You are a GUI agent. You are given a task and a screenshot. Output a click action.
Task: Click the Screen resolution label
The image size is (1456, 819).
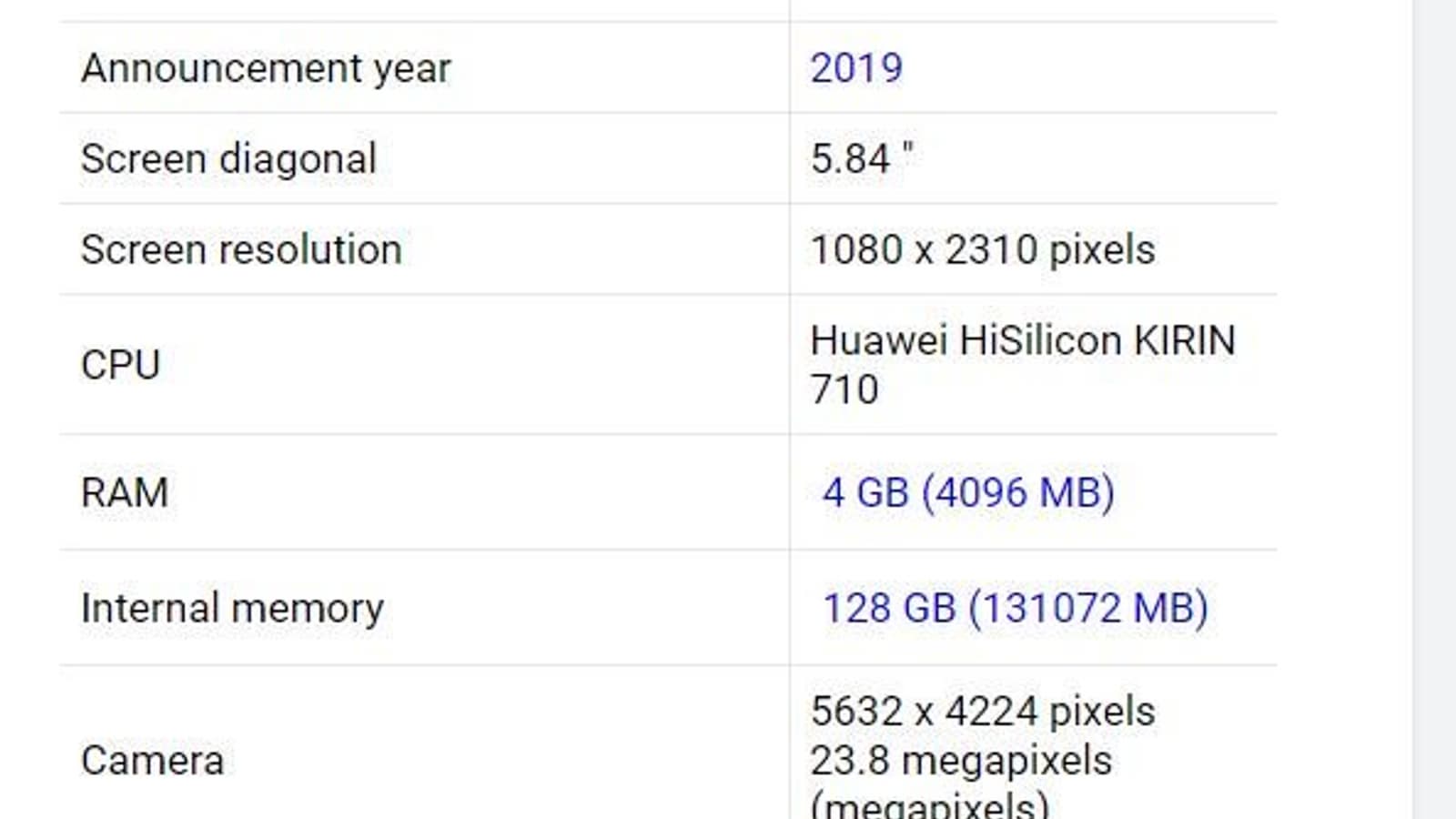coord(241,250)
